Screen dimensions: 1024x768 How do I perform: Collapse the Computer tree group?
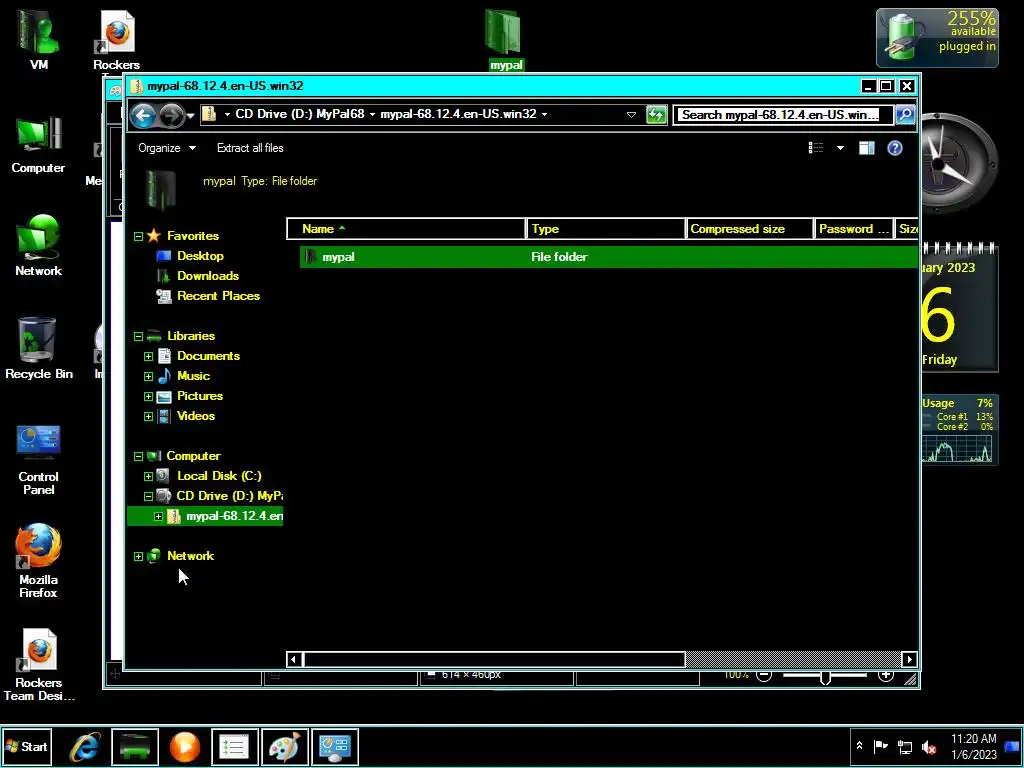[x=138, y=456]
